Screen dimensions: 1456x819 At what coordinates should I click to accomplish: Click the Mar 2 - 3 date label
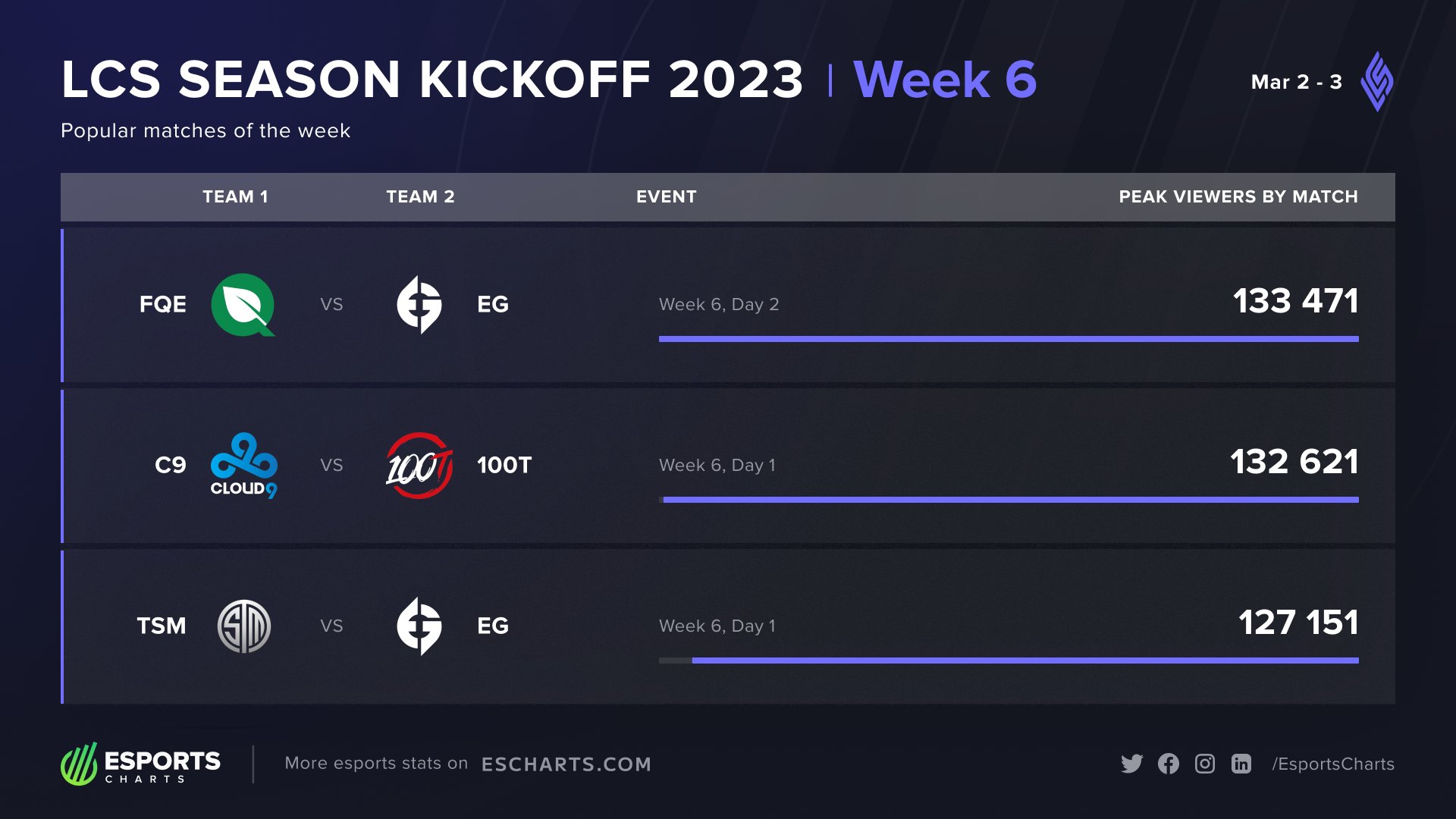click(1296, 82)
